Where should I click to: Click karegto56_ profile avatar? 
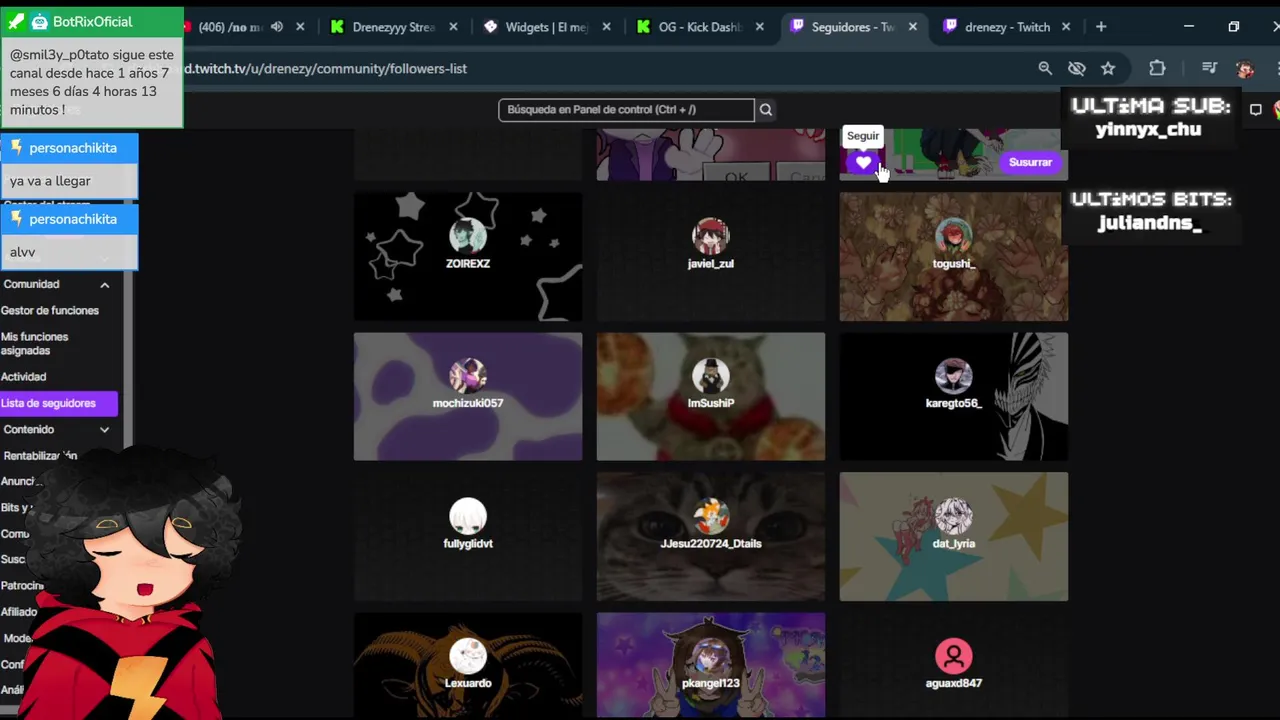pyautogui.click(x=954, y=376)
